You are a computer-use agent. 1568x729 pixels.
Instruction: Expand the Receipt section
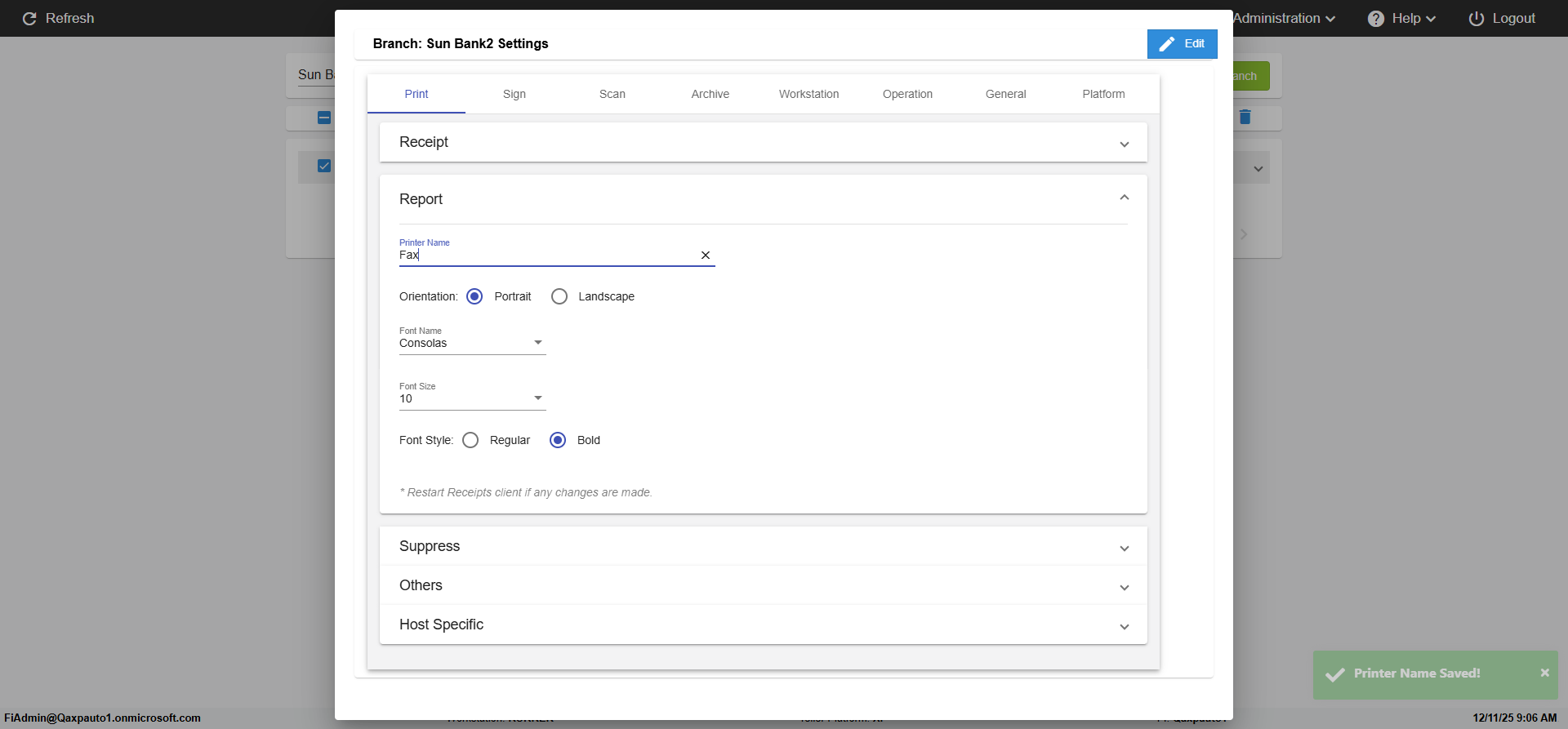click(x=763, y=143)
